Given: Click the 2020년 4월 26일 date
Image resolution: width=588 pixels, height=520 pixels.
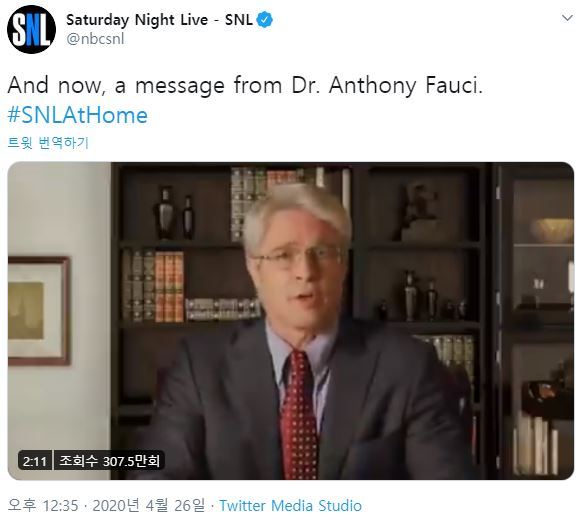Looking at the screenshot, I should [x=149, y=506].
